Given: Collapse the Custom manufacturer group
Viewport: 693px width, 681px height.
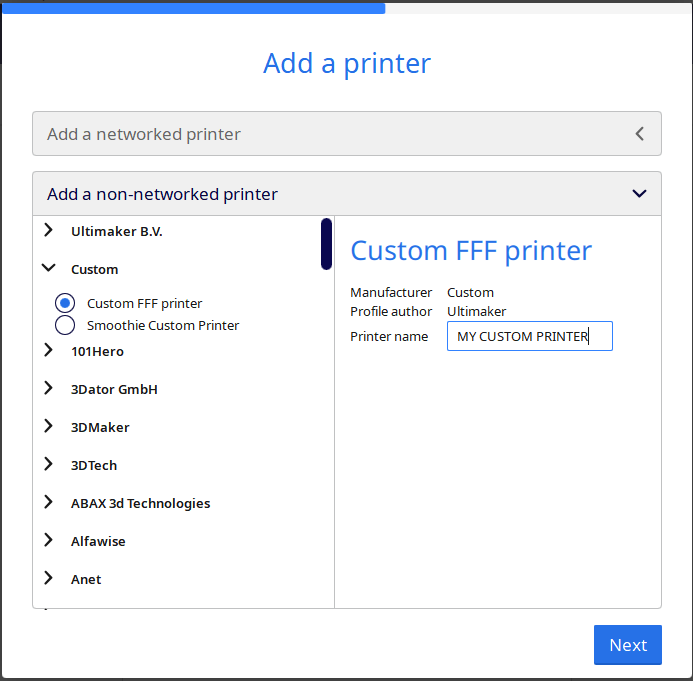Looking at the screenshot, I should point(49,268).
